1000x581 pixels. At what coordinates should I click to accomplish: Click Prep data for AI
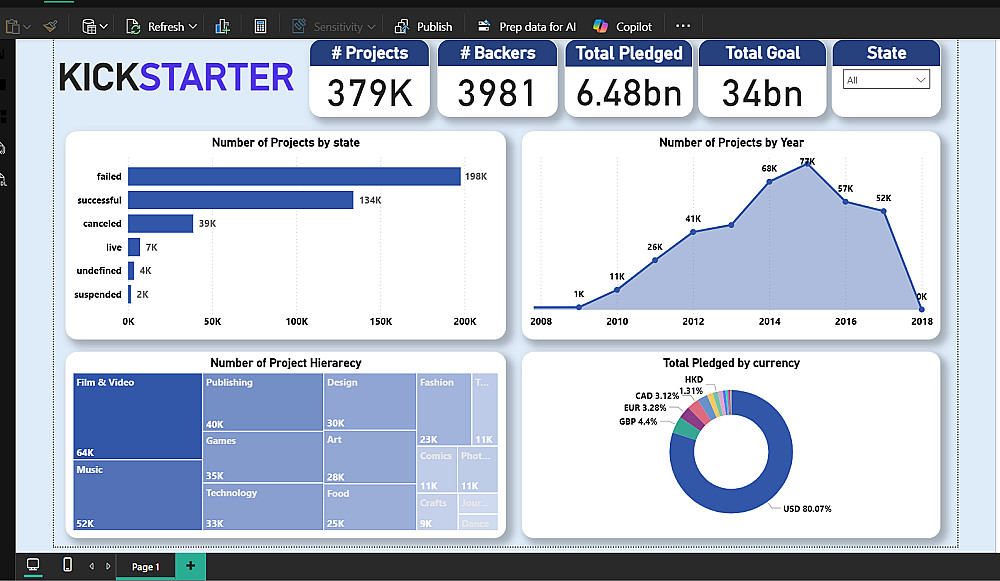point(527,26)
